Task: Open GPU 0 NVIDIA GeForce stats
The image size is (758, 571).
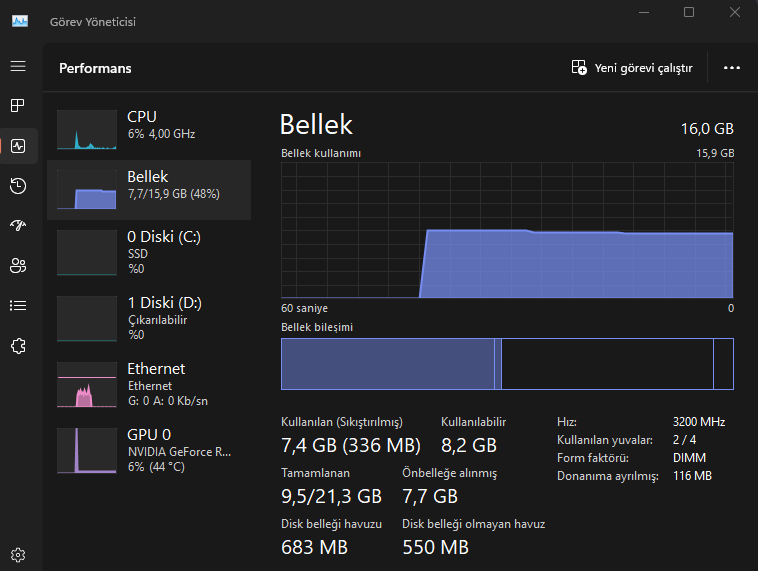Action: tap(149, 450)
